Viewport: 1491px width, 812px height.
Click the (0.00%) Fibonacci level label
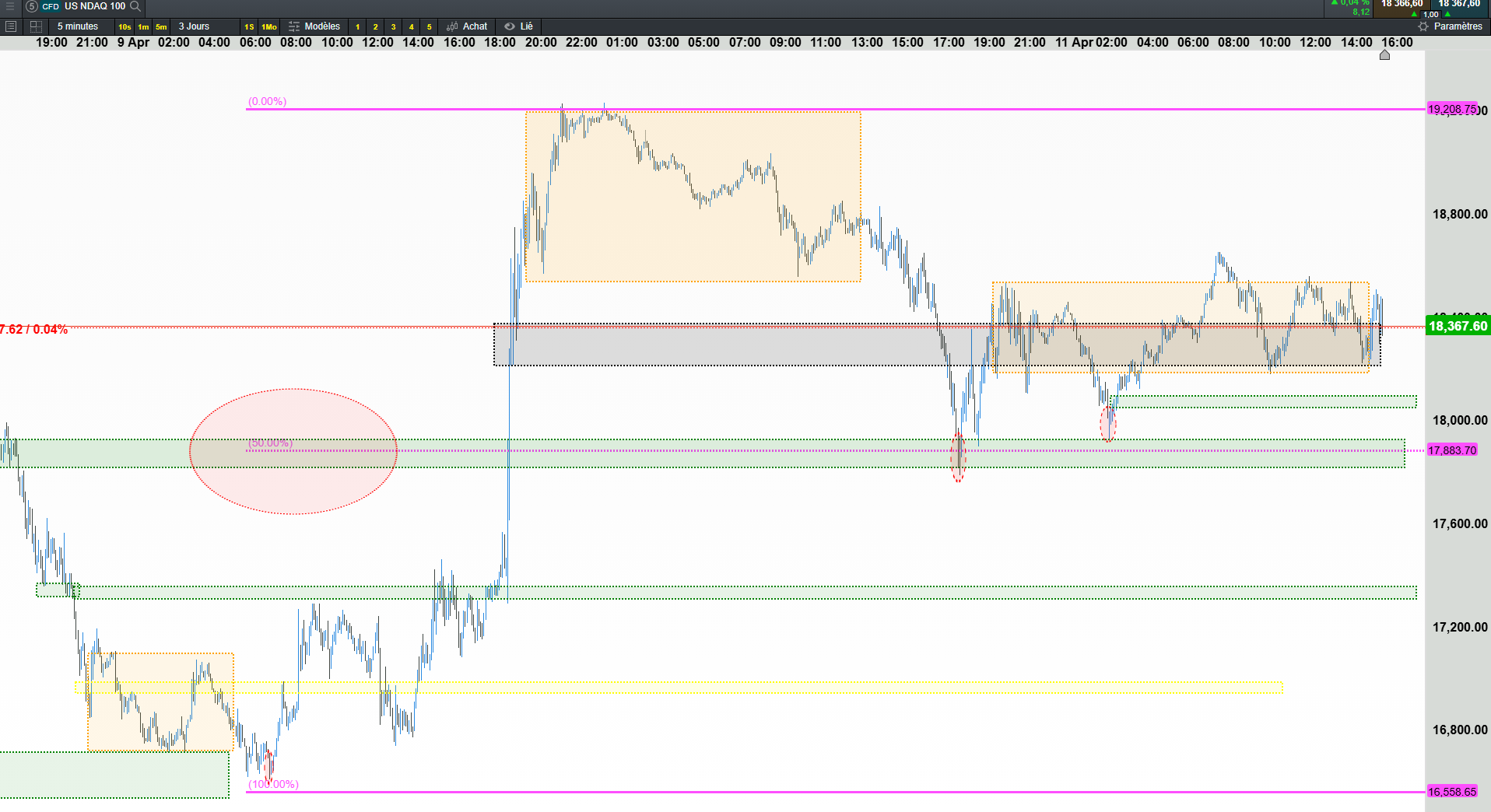pos(268,102)
